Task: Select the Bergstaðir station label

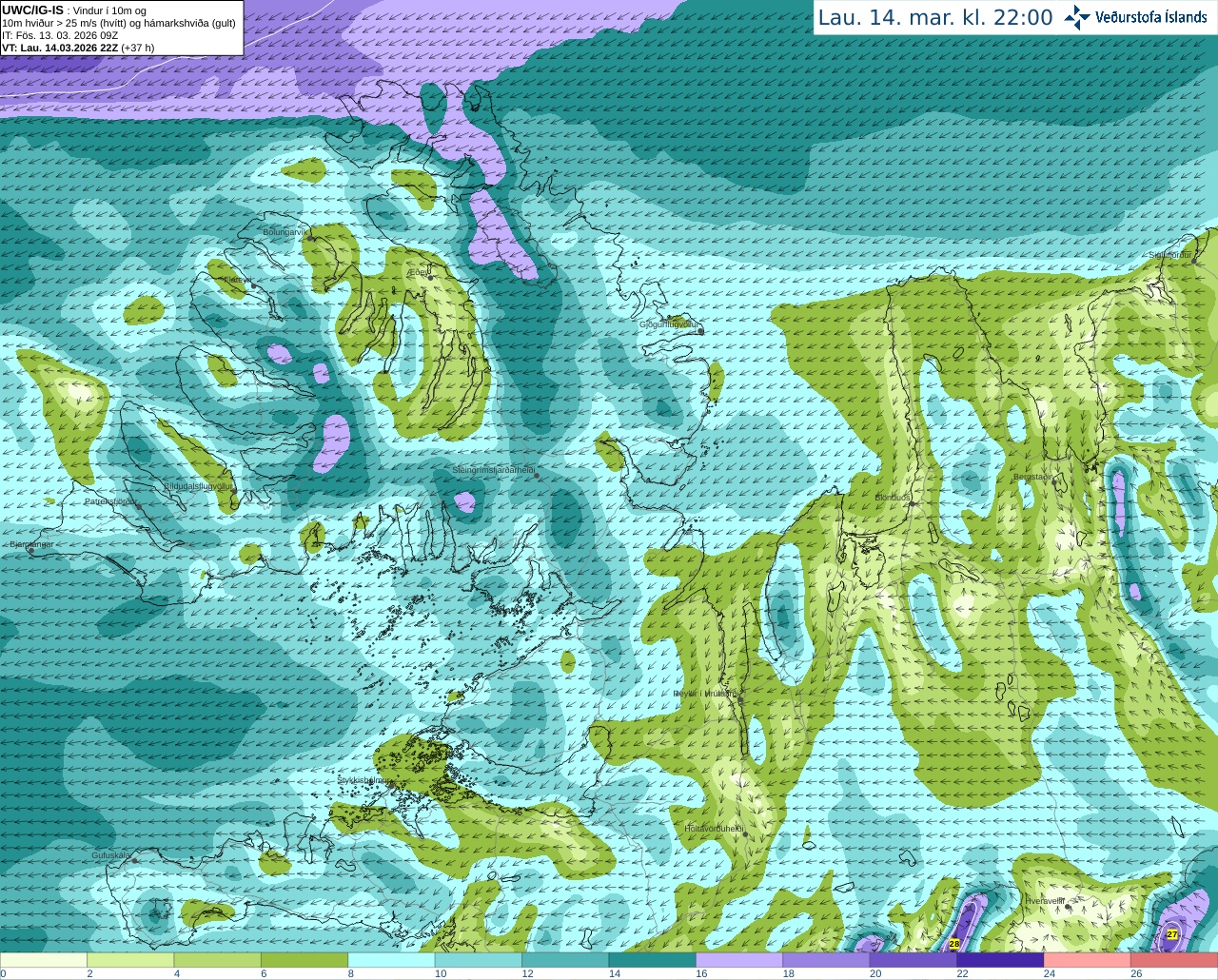Action: coord(1032,477)
